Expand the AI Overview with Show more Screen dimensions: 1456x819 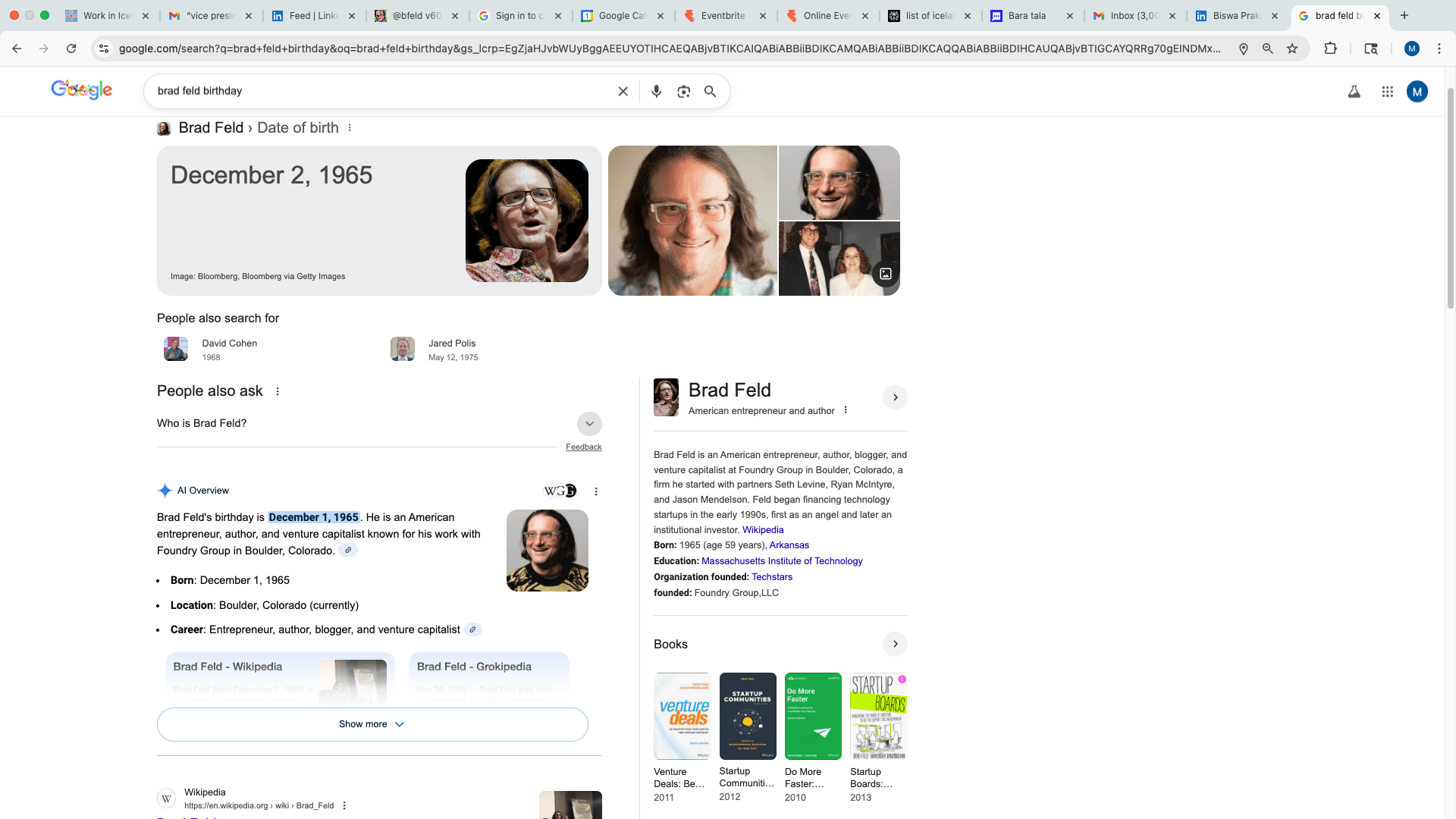click(372, 724)
